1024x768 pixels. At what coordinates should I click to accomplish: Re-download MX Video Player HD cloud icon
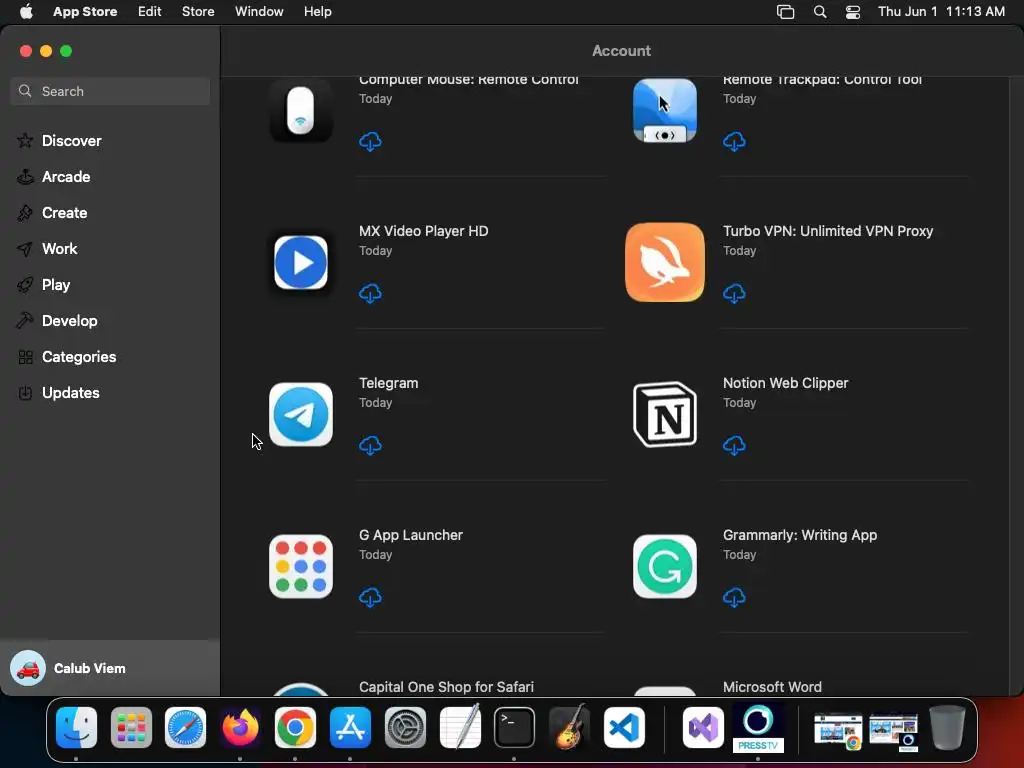pos(370,293)
